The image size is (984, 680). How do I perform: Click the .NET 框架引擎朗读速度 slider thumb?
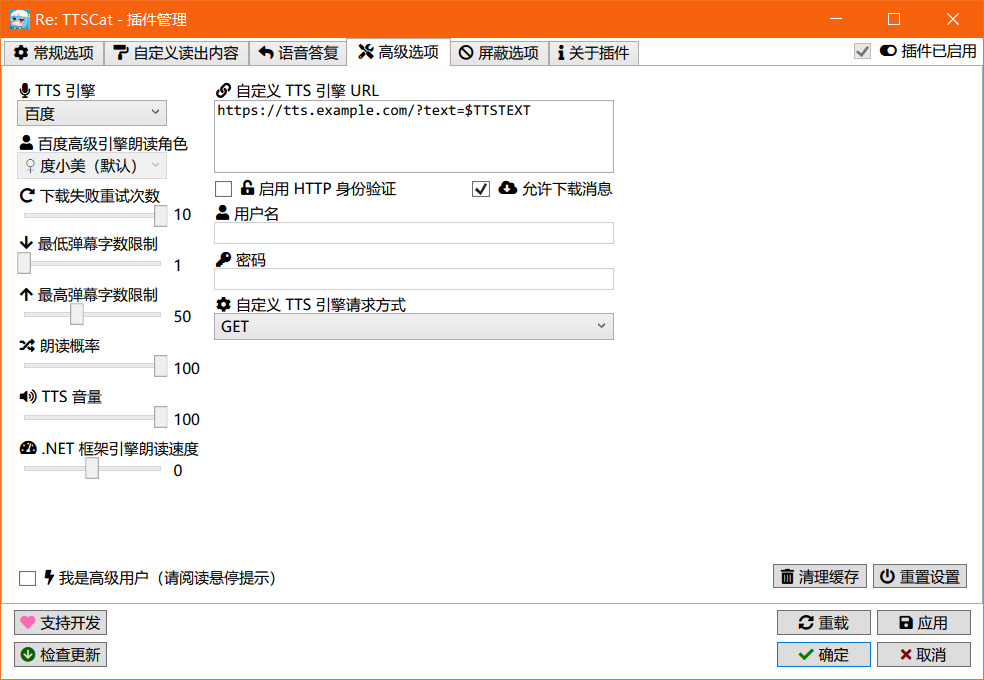[x=92, y=469]
